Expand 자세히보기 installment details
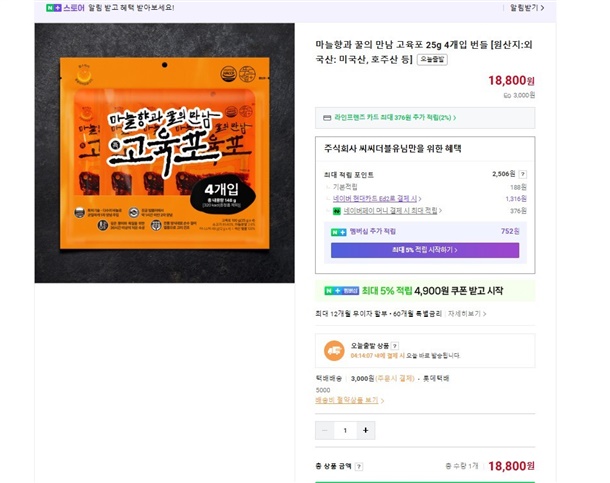Viewport: 610px width, 483px height. click(x=467, y=313)
